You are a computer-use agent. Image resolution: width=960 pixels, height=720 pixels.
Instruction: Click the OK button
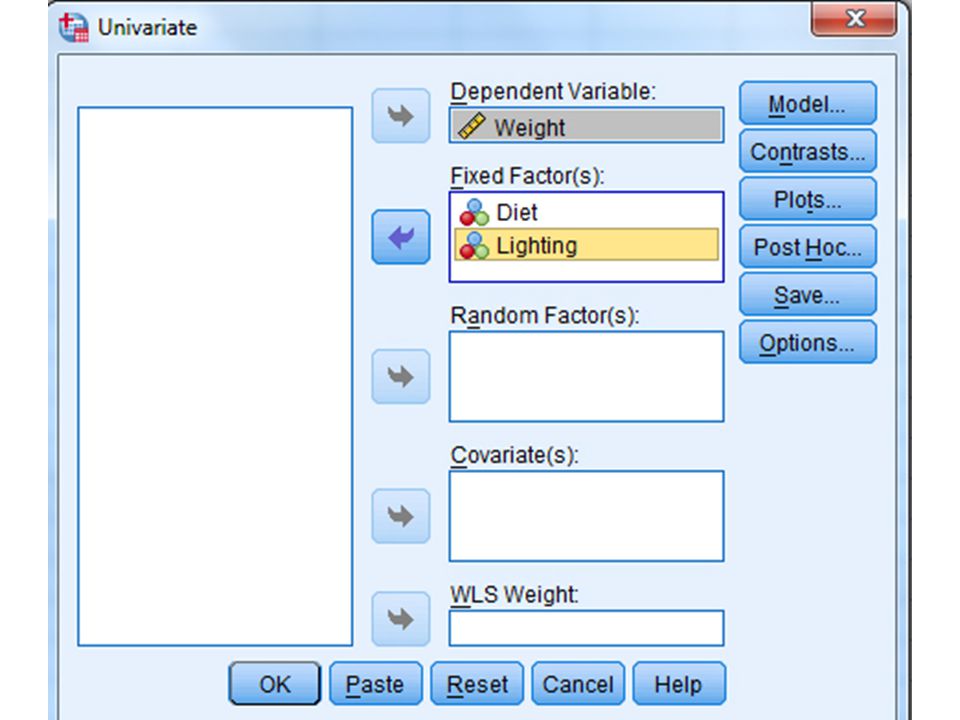point(274,683)
